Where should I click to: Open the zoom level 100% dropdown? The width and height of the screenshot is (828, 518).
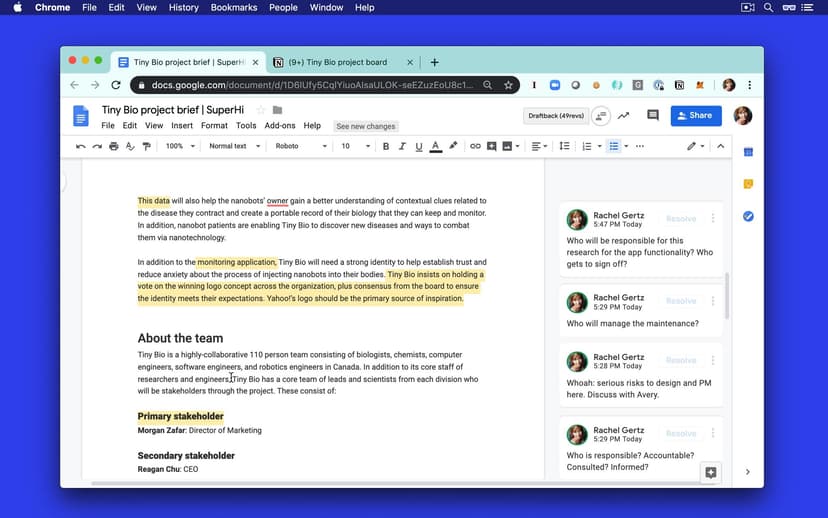180,146
